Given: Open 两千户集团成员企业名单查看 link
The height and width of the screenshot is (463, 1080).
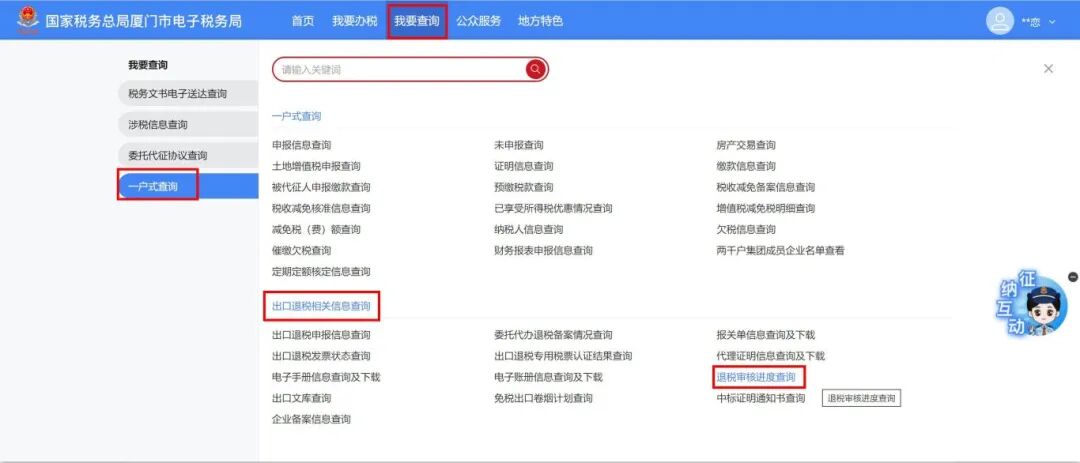Looking at the screenshot, I should point(780,251).
